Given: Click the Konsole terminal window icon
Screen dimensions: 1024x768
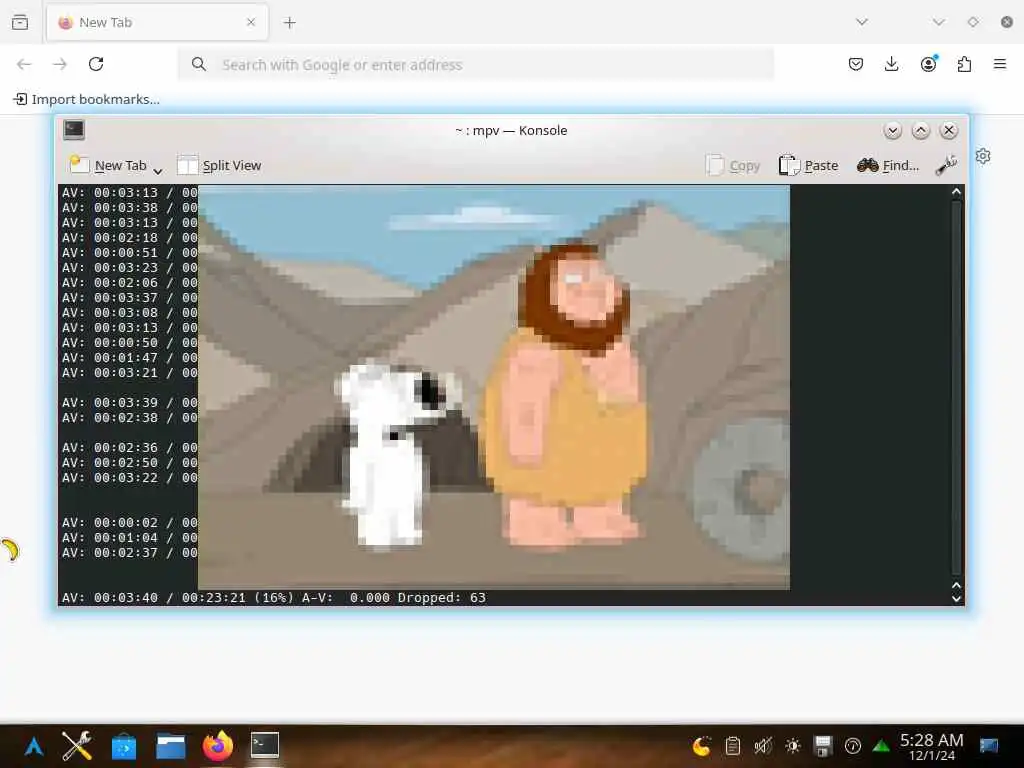Looking at the screenshot, I should [x=74, y=130].
